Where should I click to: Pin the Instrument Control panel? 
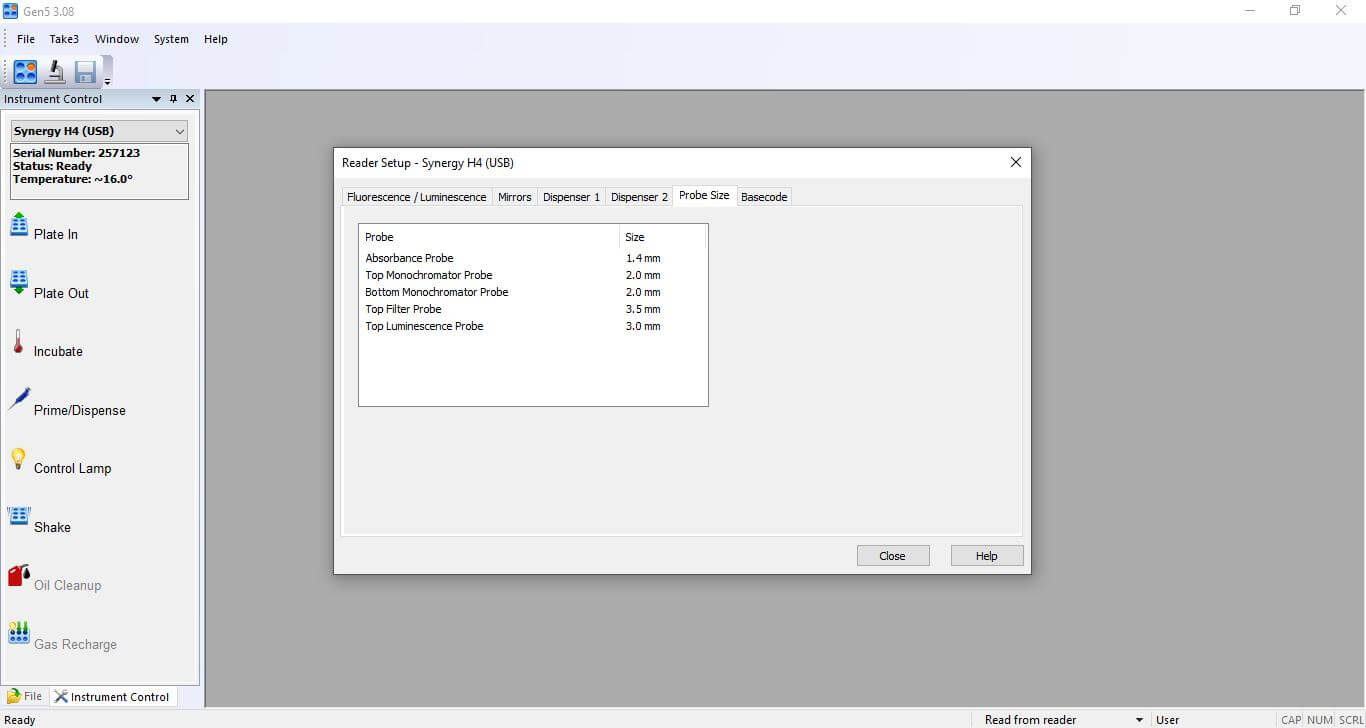click(x=173, y=99)
